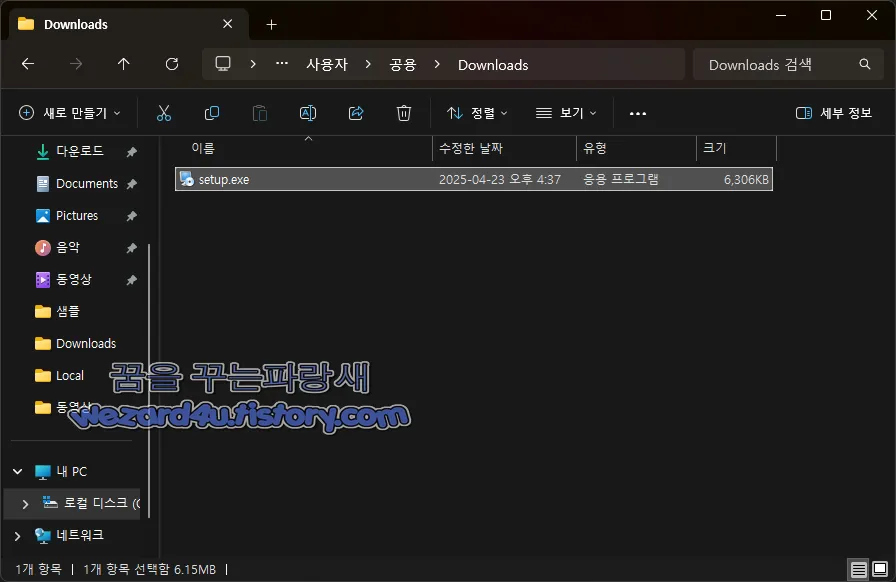Toggle the 세부 정보 details pane
Viewport: 896px width, 582px height.
coord(834,113)
